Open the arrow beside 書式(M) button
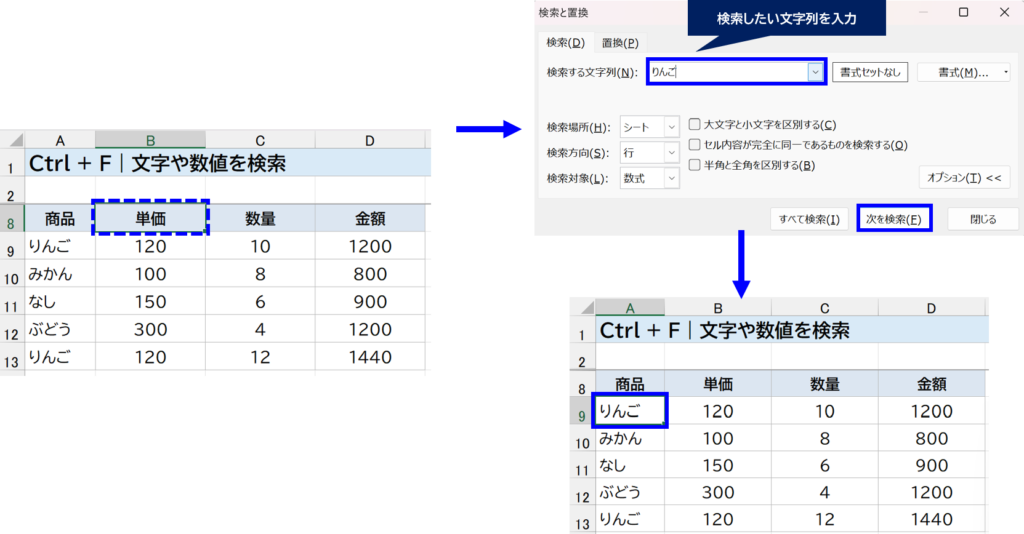This screenshot has width=1024, height=534. click(x=1006, y=72)
